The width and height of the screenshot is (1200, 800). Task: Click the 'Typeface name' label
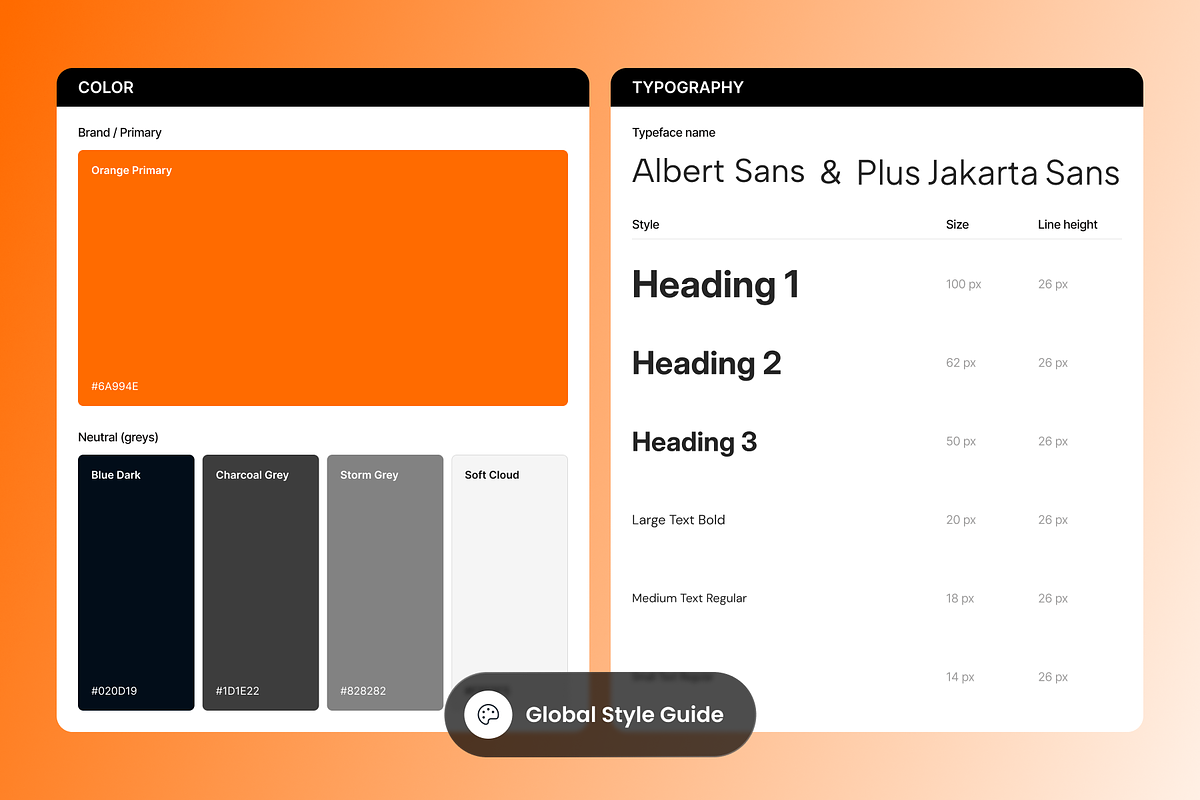tap(674, 132)
